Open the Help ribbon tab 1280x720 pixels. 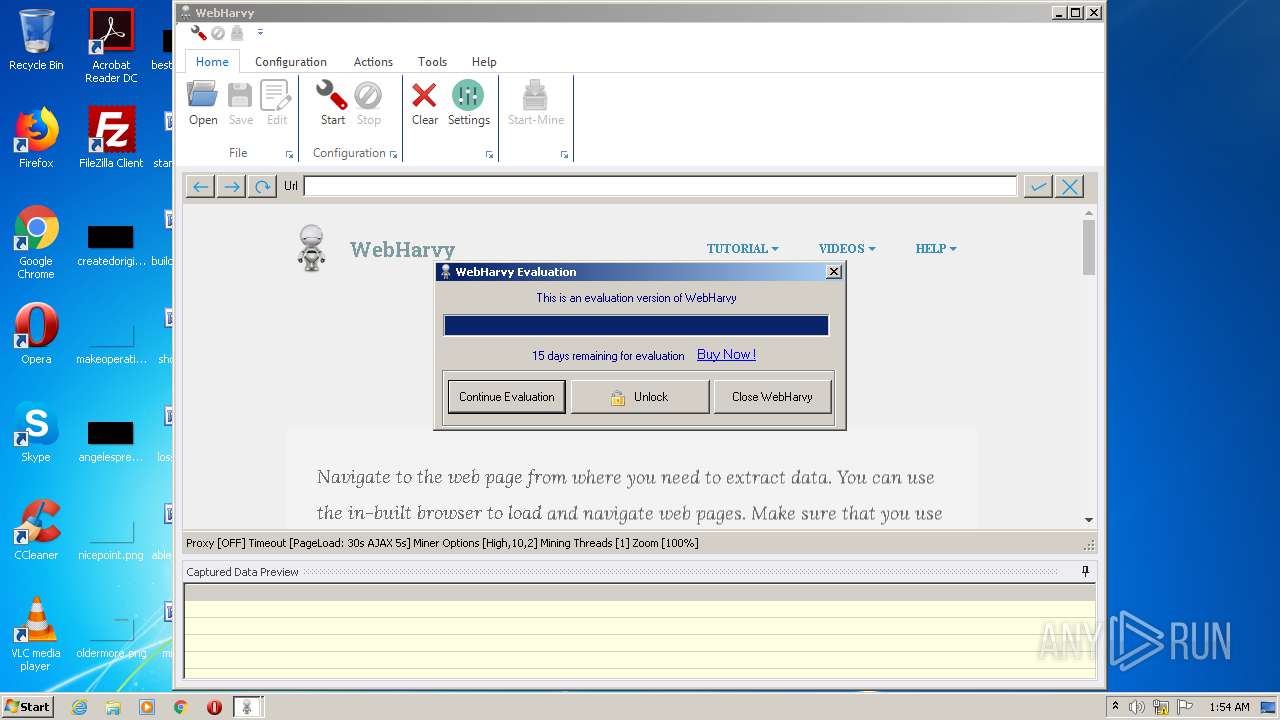point(484,61)
